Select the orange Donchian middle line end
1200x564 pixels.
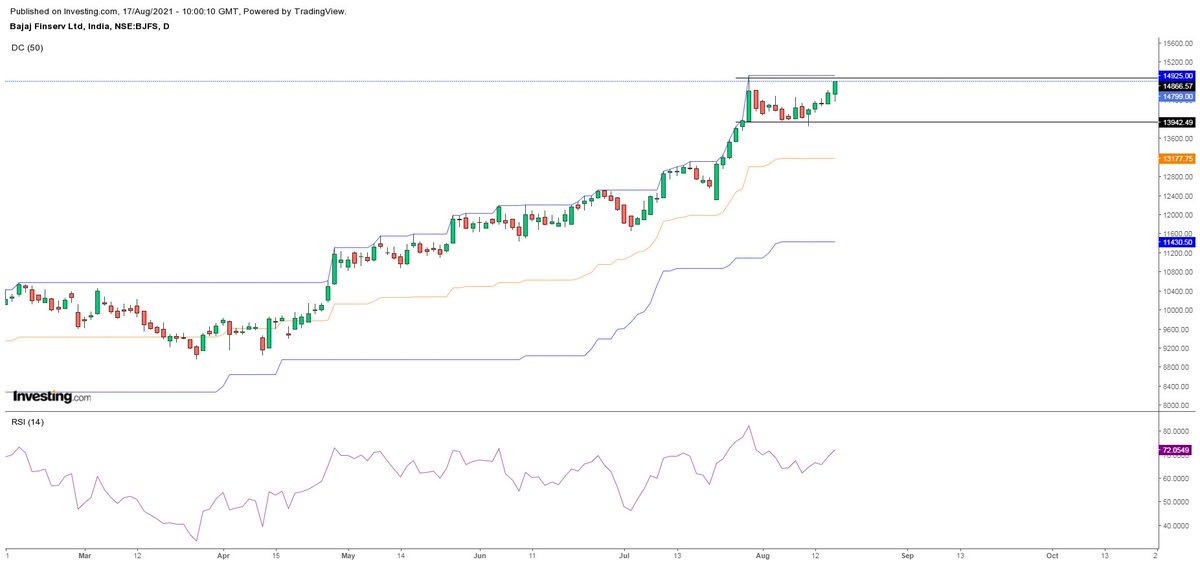tap(832, 158)
